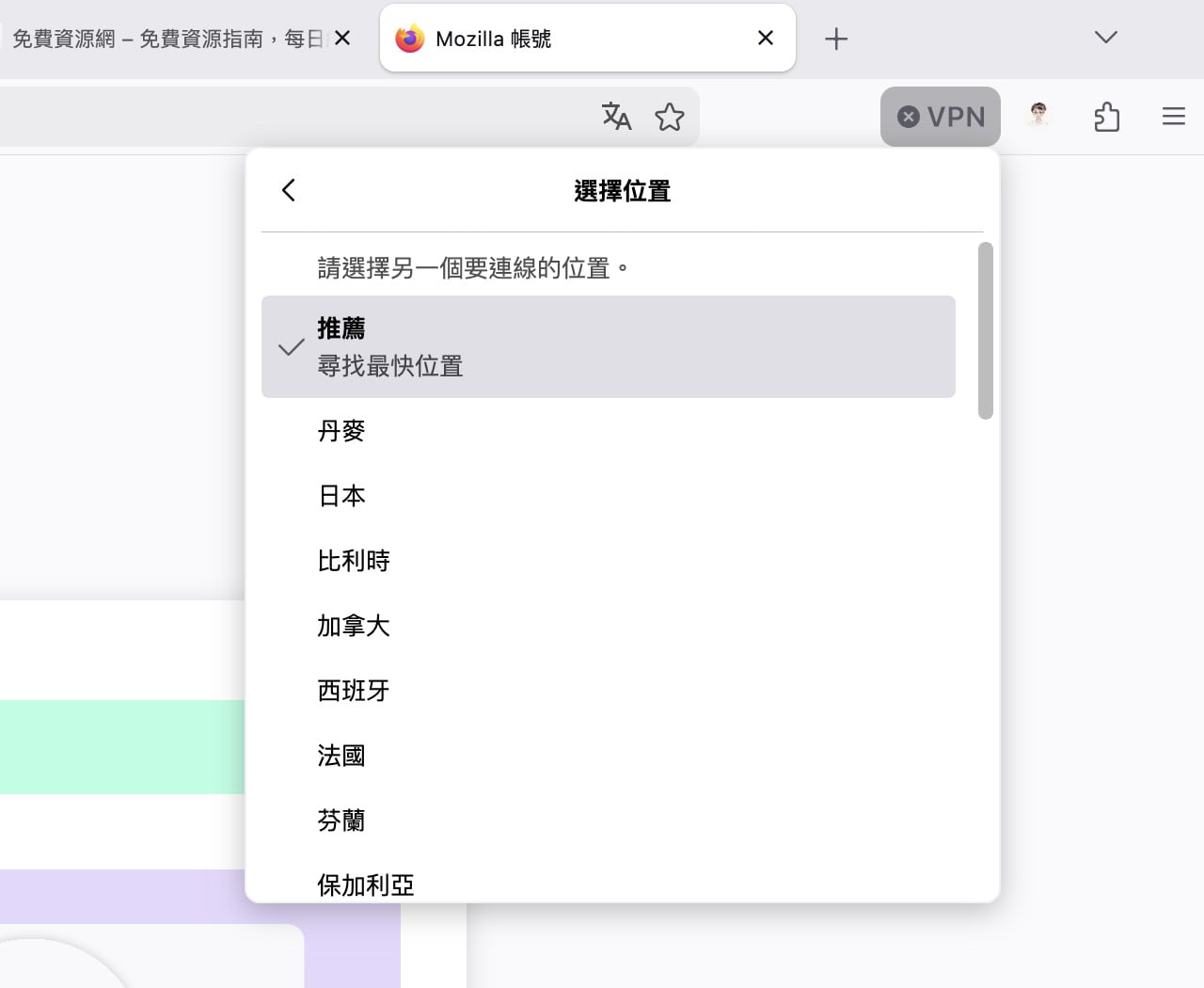The width and height of the screenshot is (1204, 988).
Task: Open the extensions puzzle icon
Action: (1106, 117)
